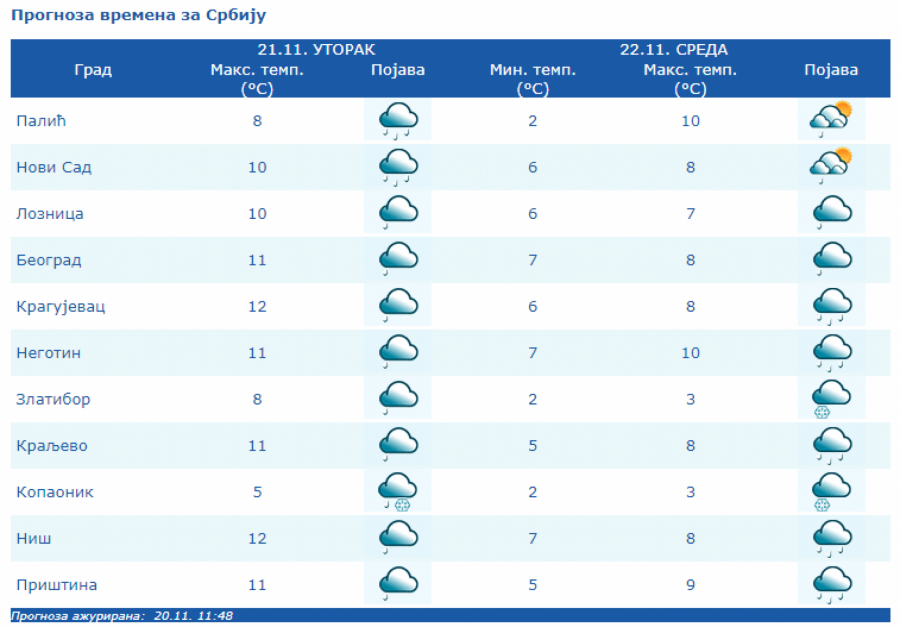Click Palić's Wednesday partly sunny icon
Viewport: 900px width, 627px height.
click(x=830, y=120)
